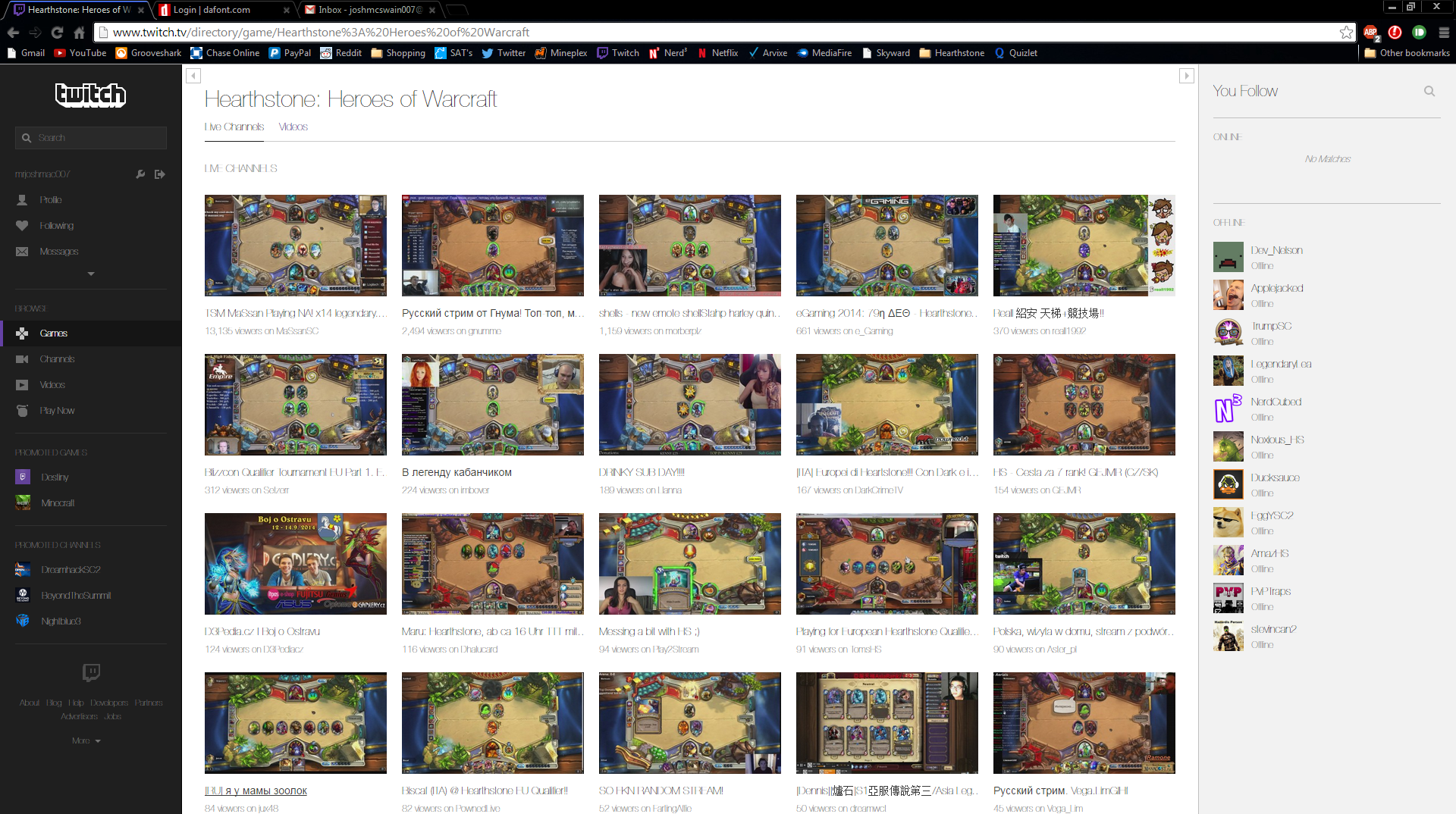This screenshot has width=1456, height=814.
Task: Open the PayPal bookmark
Action: (290, 53)
